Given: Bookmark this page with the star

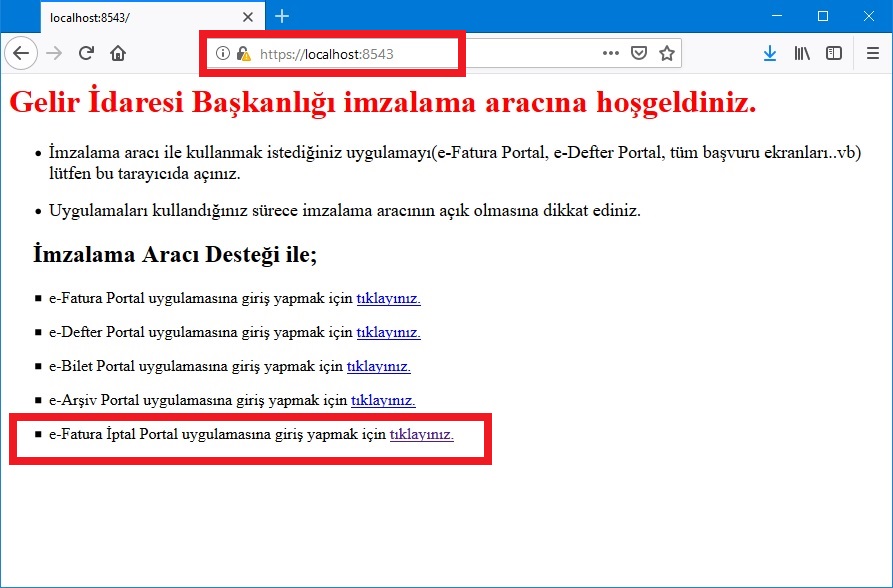Looking at the screenshot, I should [x=667, y=54].
